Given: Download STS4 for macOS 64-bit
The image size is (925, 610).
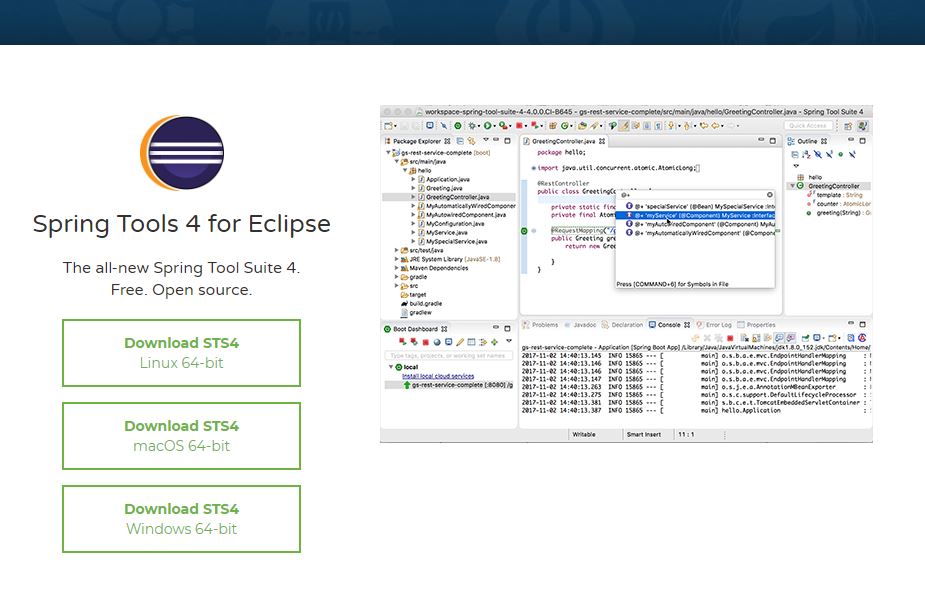Looking at the screenshot, I should [182, 436].
